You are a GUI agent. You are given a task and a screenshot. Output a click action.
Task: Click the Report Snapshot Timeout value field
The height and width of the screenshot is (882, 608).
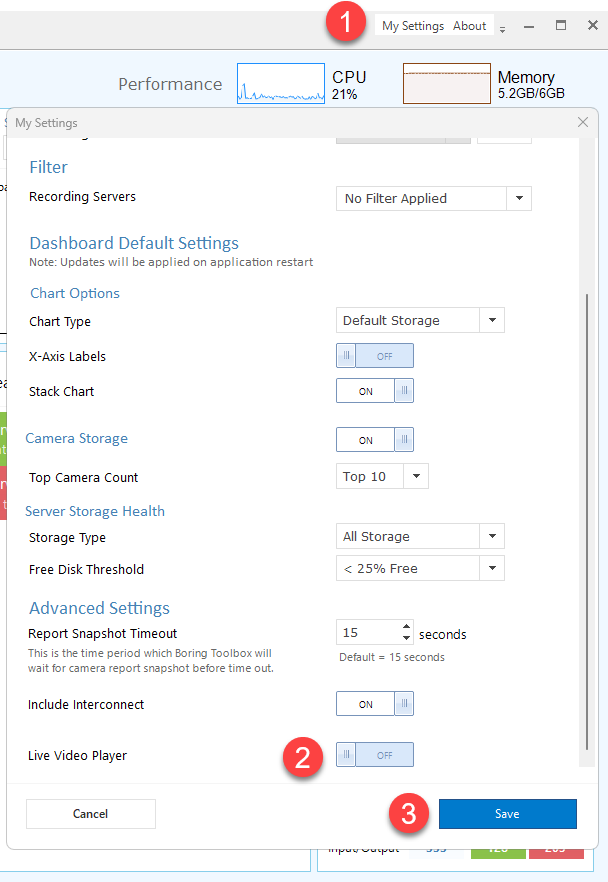pos(367,632)
